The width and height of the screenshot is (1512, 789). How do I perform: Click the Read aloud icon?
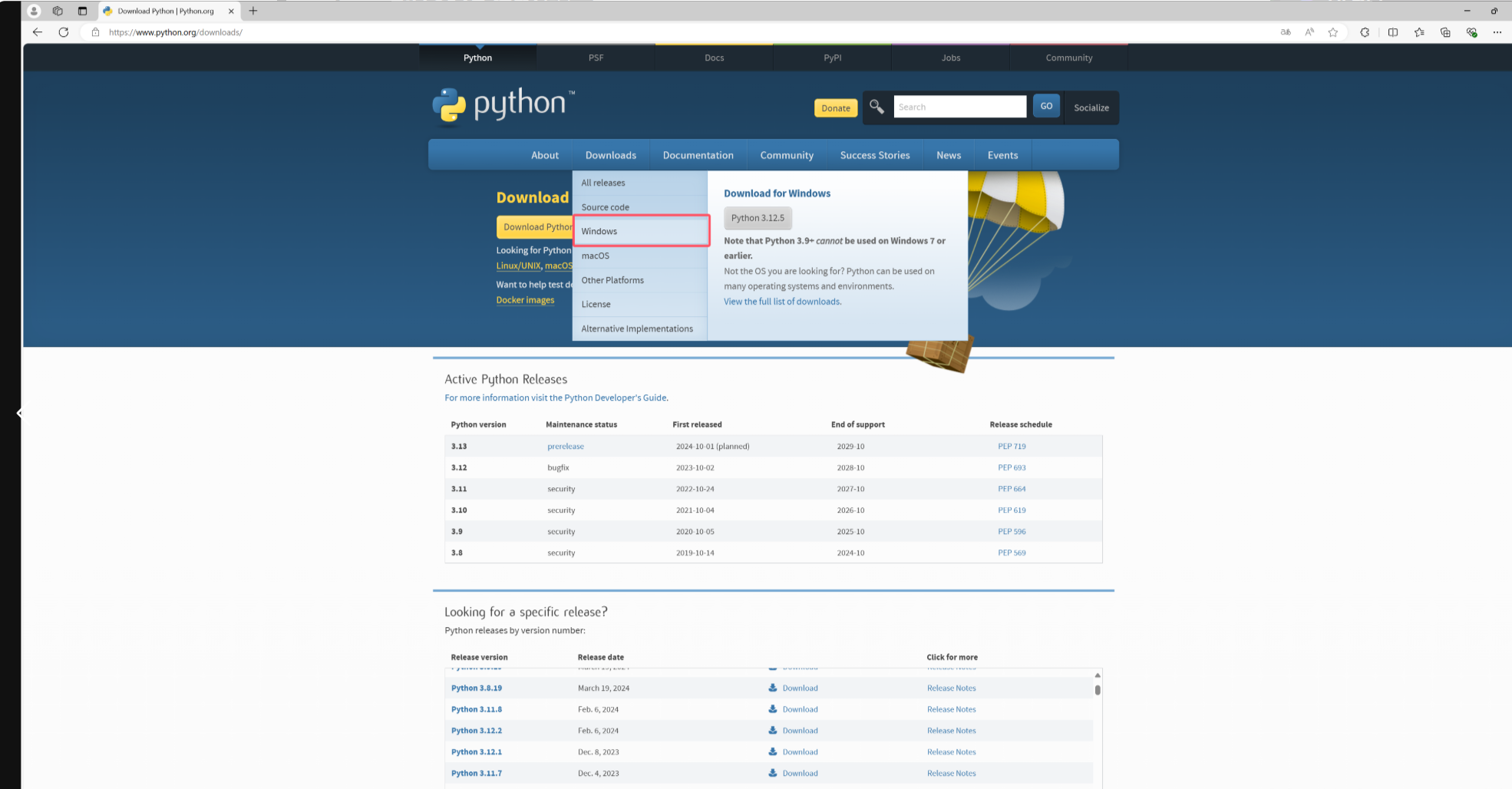[1309, 32]
